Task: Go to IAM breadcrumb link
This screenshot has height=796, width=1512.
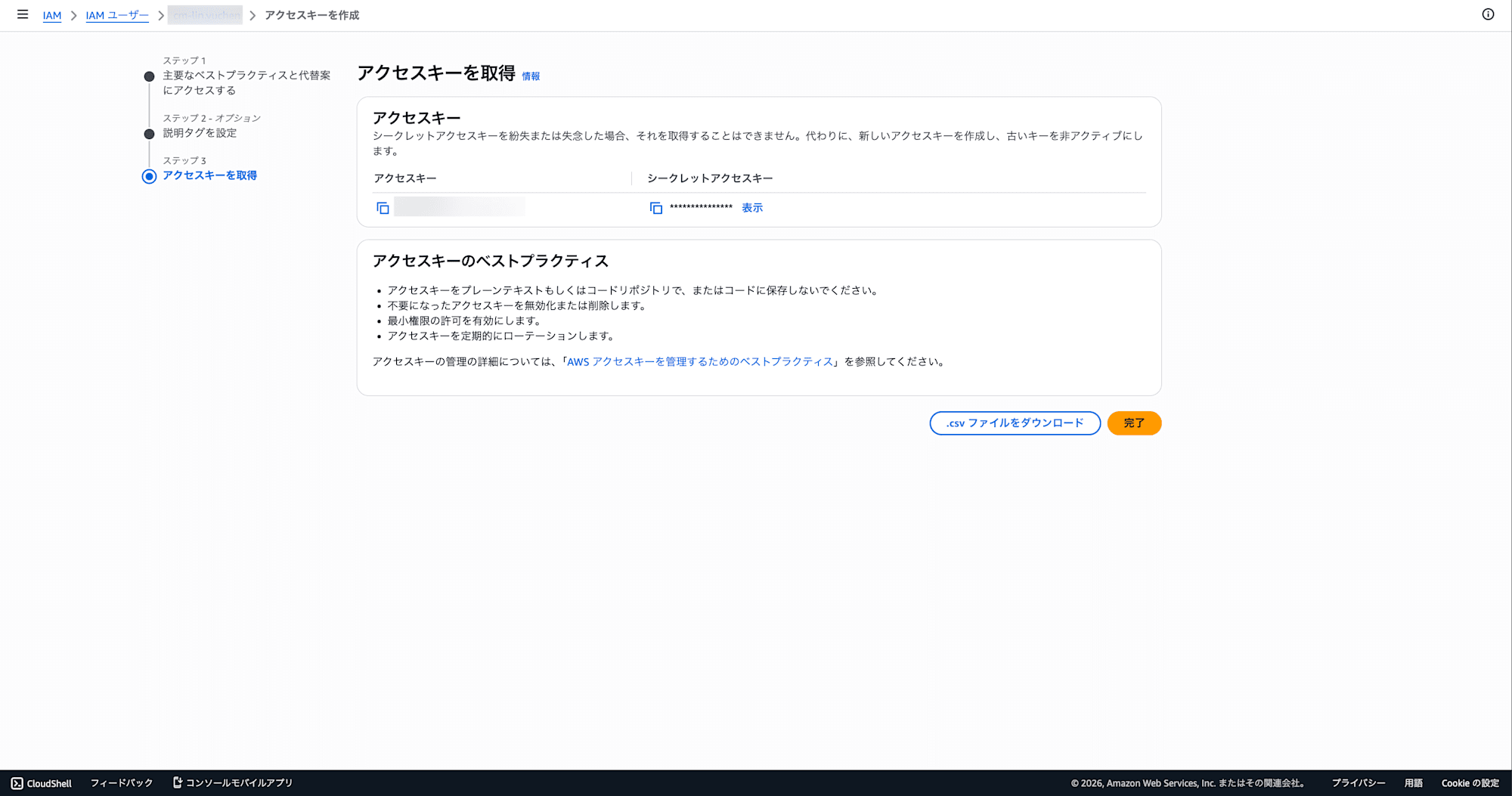Action: (x=52, y=15)
